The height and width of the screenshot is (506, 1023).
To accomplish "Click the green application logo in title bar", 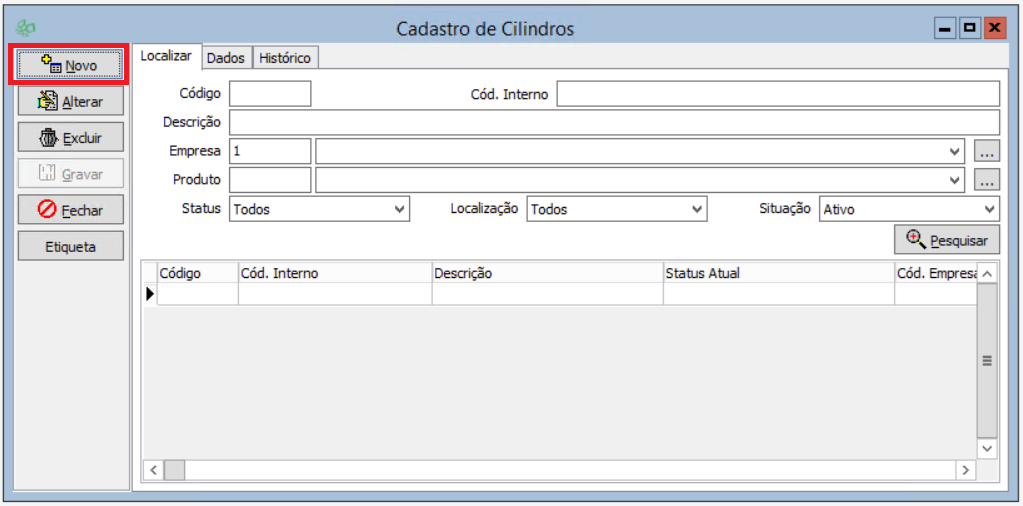I will (26, 29).
